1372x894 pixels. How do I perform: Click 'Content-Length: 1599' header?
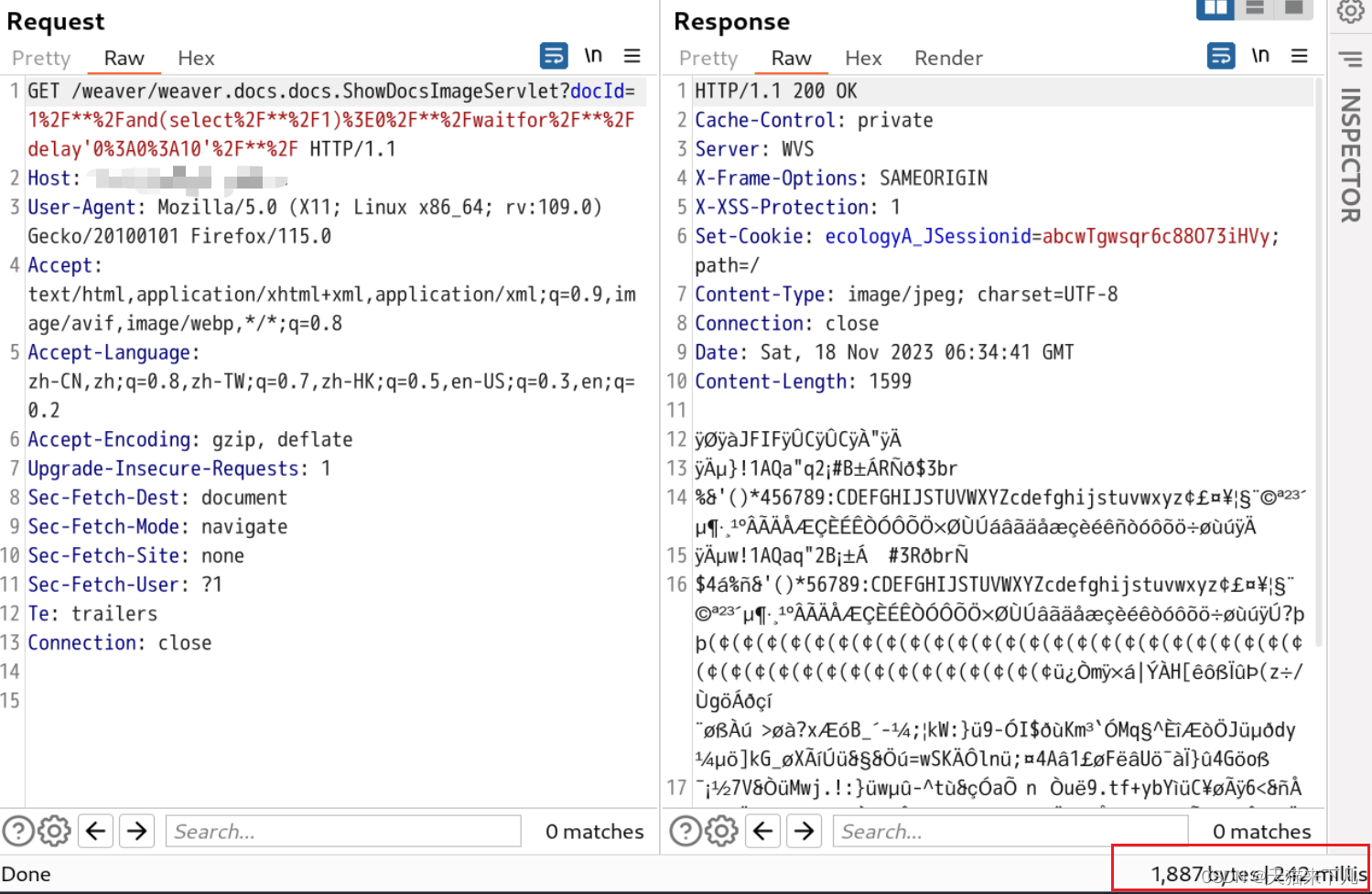coord(803,382)
